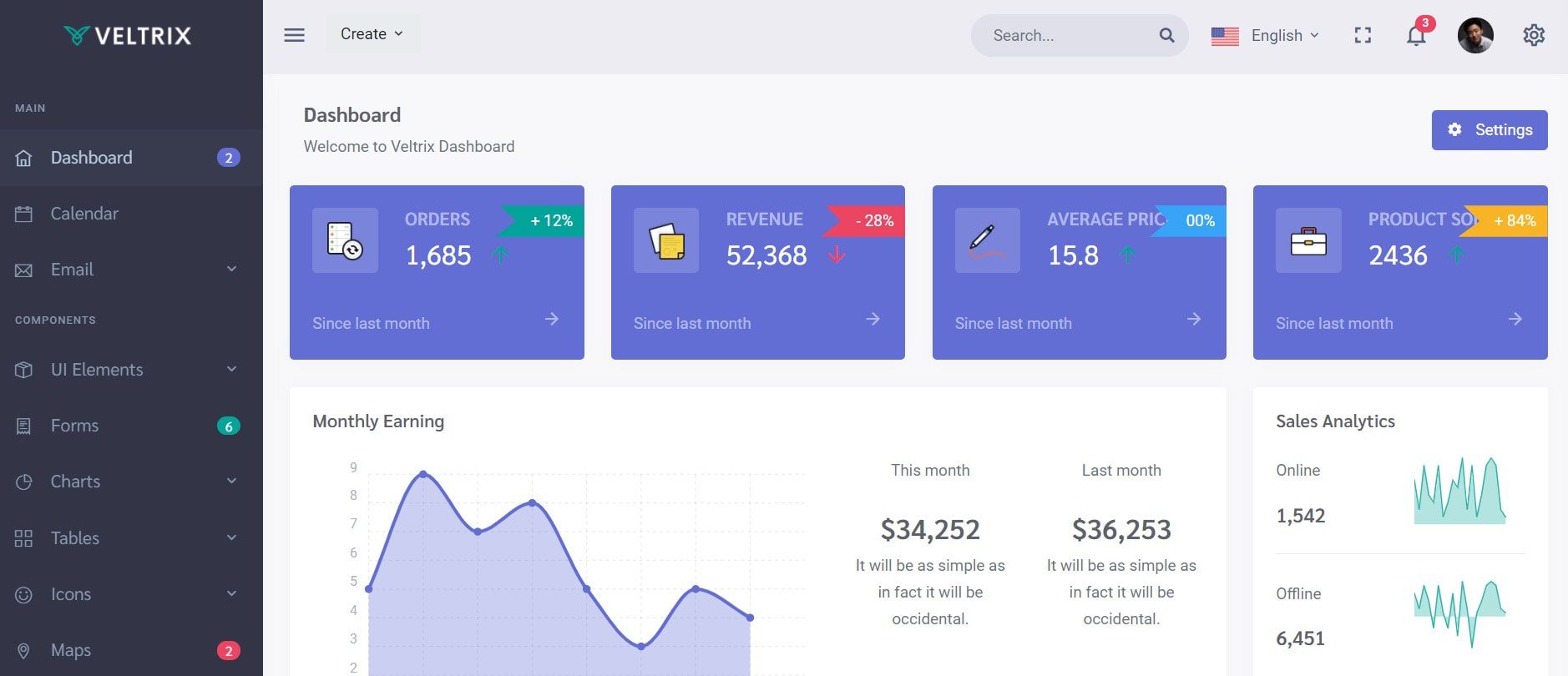Open the Create dropdown menu
The width and height of the screenshot is (1568, 676).
pos(372,34)
